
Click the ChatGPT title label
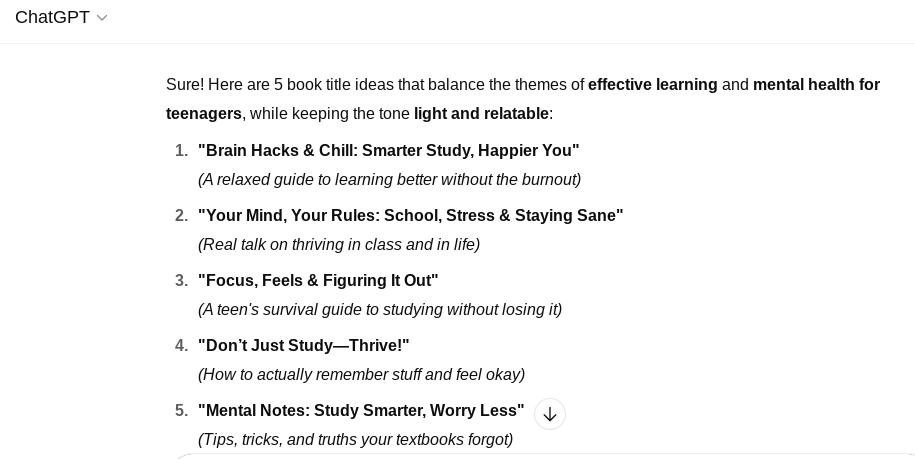pyautogui.click(x=53, y=17)
